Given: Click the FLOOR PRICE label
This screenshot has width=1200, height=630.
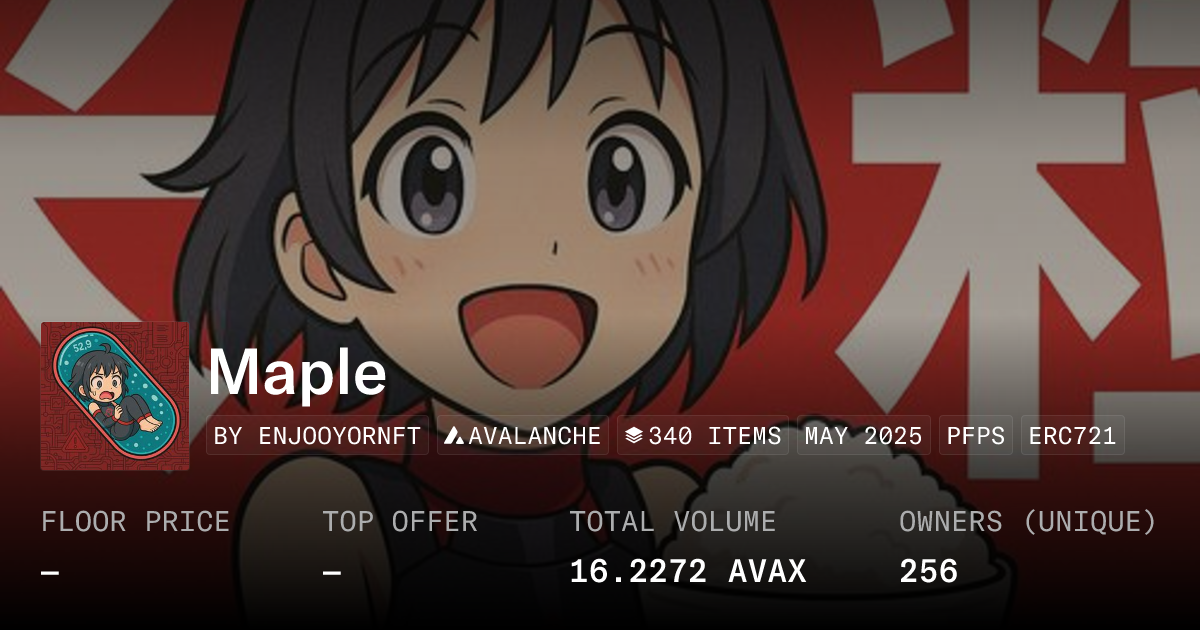Looking at the screenshot, I should (x=135, y=522).
